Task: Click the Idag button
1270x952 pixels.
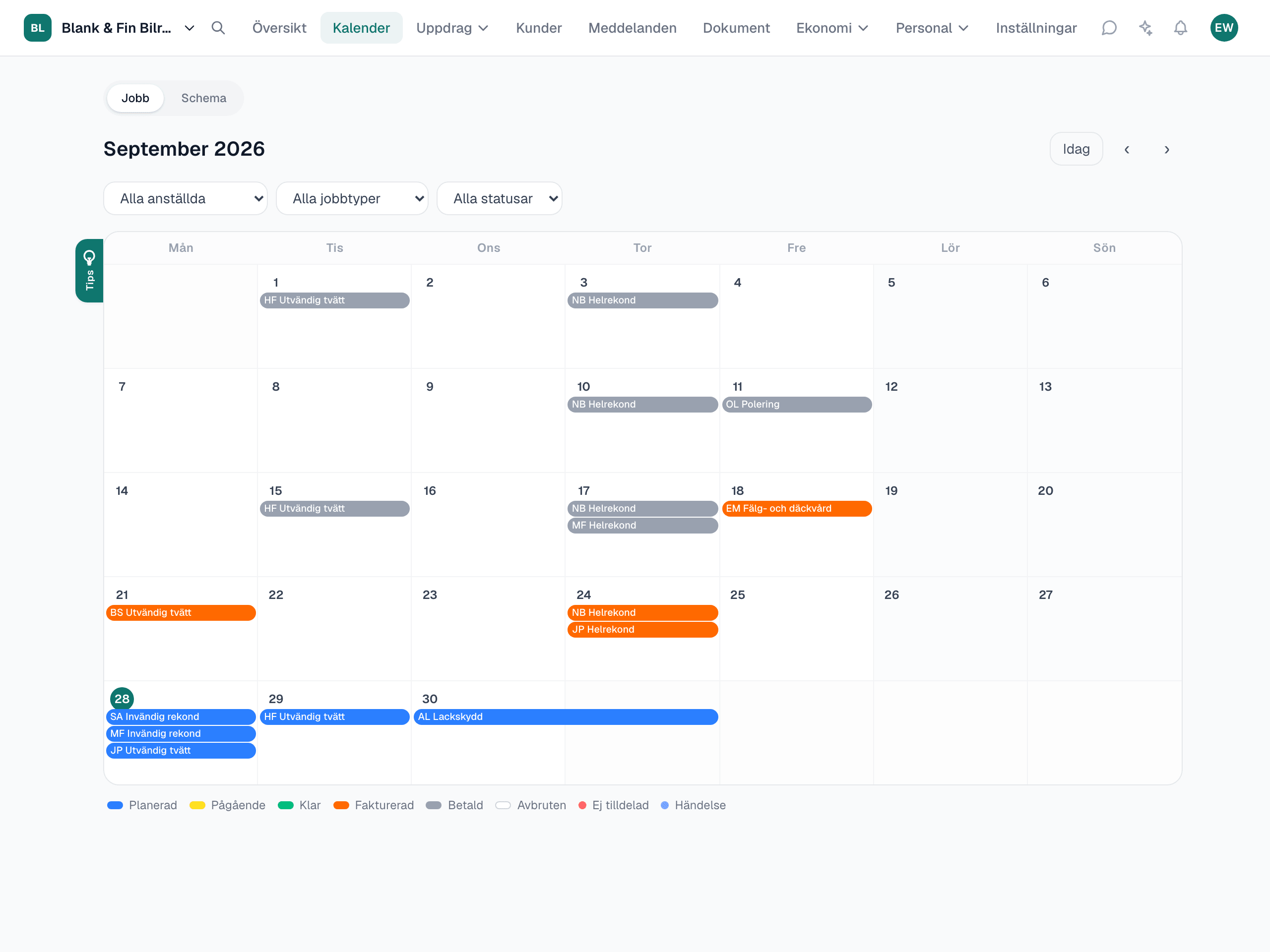Action: [1076, 149]
